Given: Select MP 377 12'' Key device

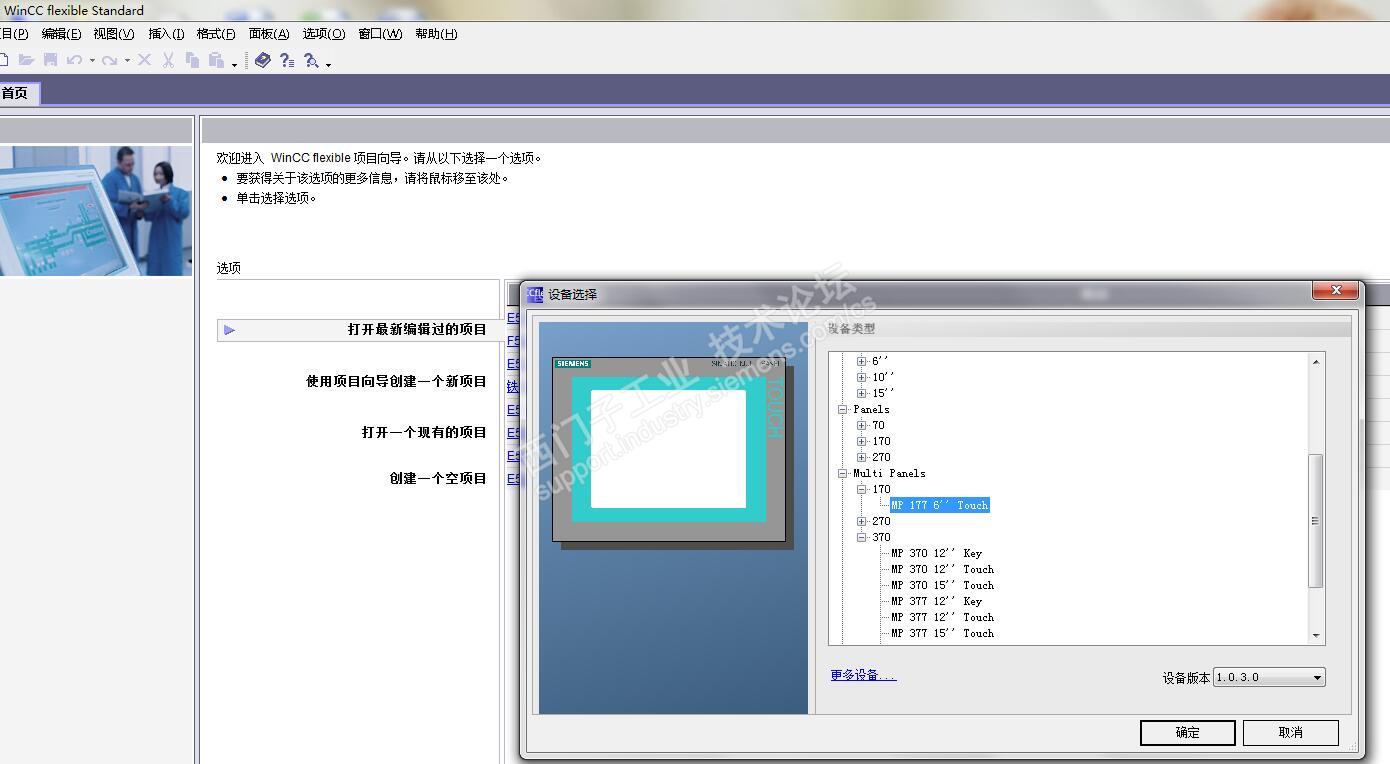Looking at the screenshot, I should point(937,601).
